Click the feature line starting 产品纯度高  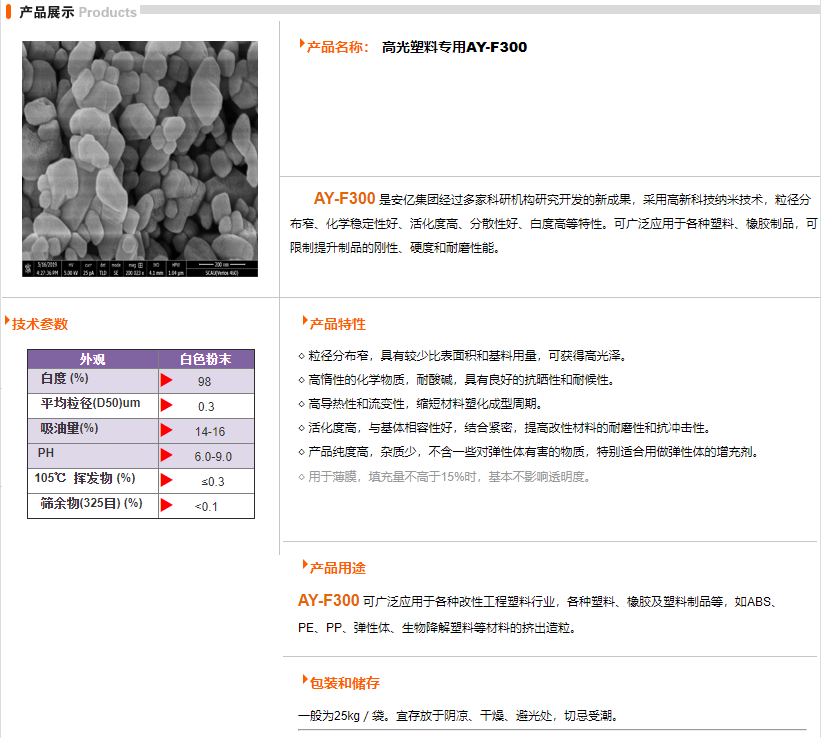click(528, 452)
